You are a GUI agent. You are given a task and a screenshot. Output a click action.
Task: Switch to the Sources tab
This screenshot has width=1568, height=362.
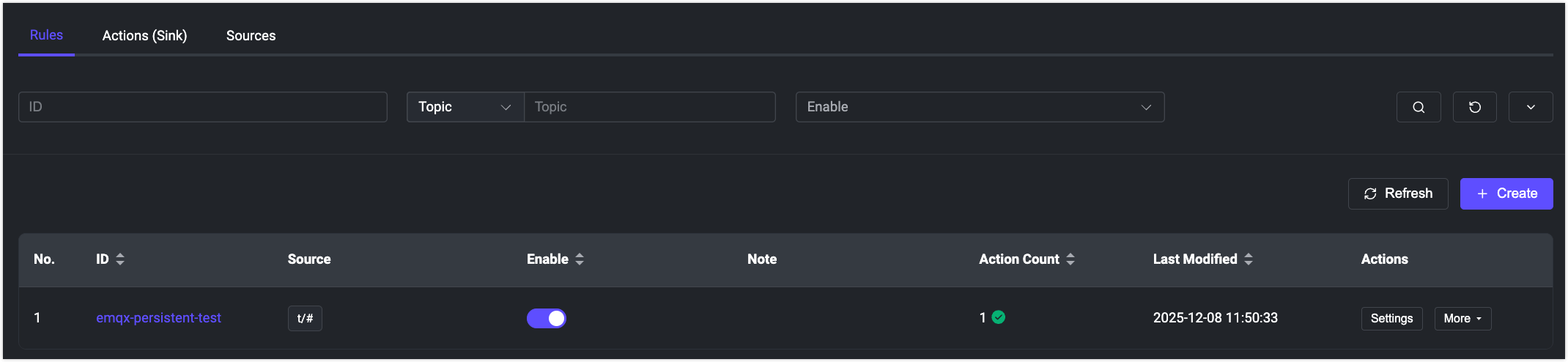pos(251,35)
